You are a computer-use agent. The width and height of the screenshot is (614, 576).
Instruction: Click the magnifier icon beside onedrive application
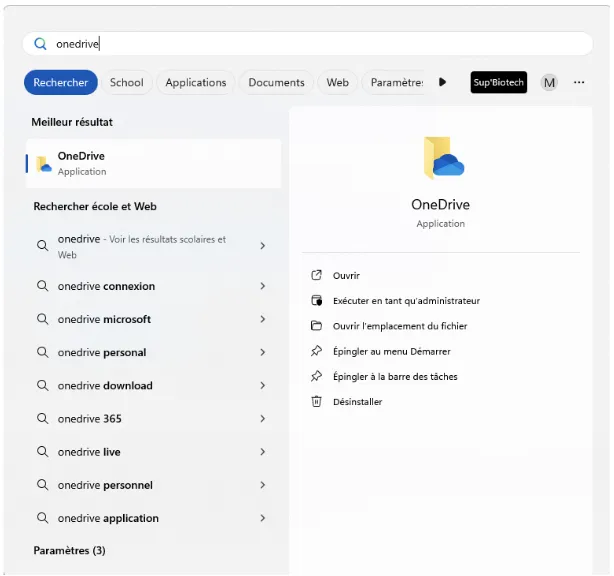pyautogui.click(x=42, y=518)
